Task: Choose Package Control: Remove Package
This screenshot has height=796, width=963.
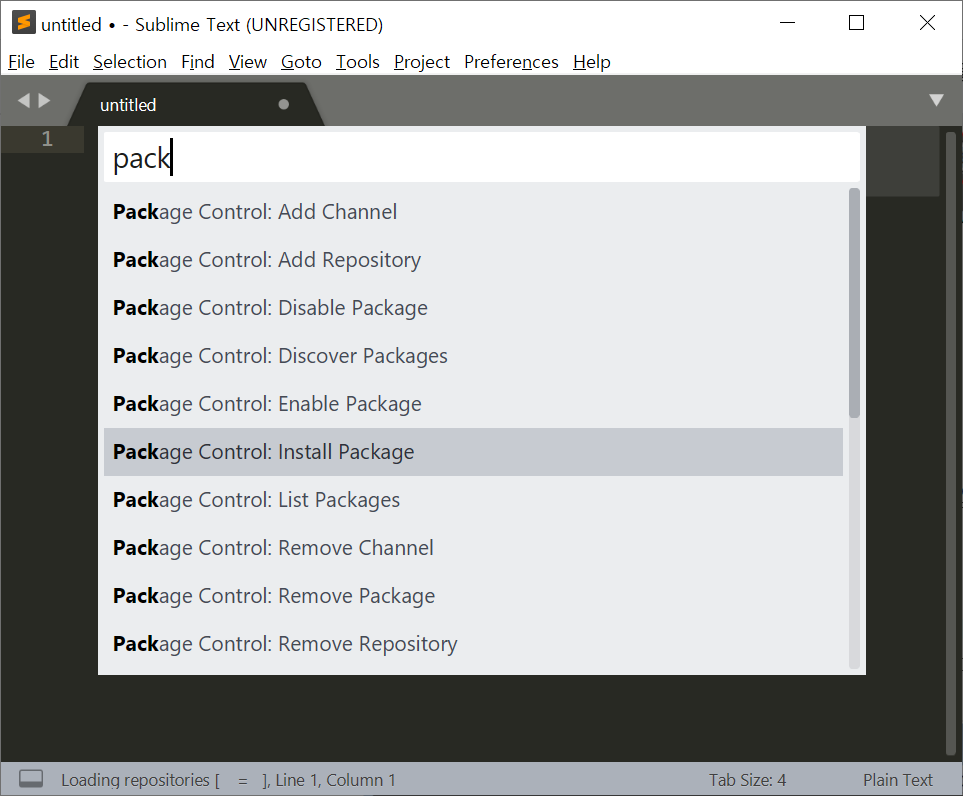Action: [x=473, y=596]
